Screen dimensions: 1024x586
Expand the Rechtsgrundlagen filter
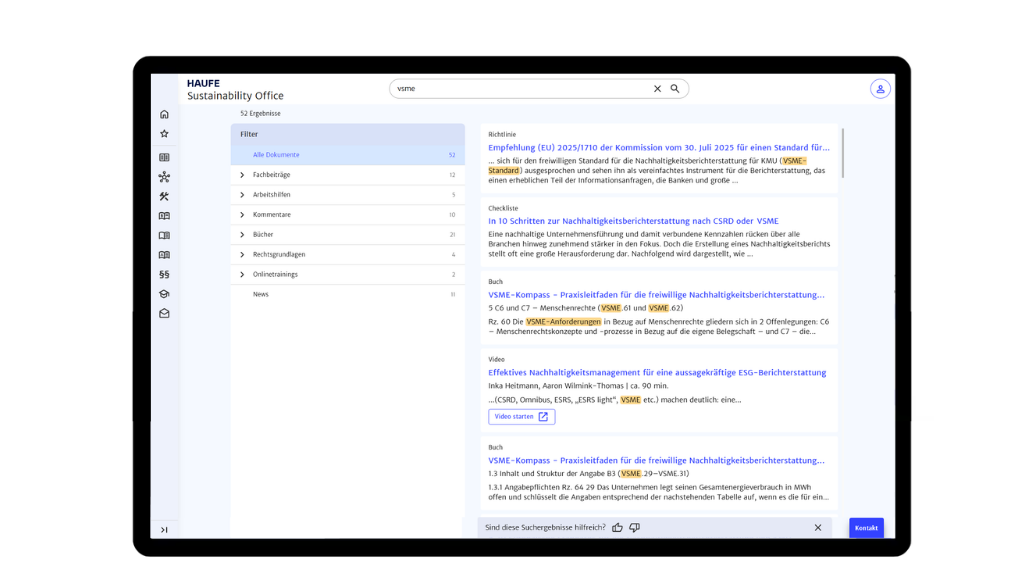point(242,255)
